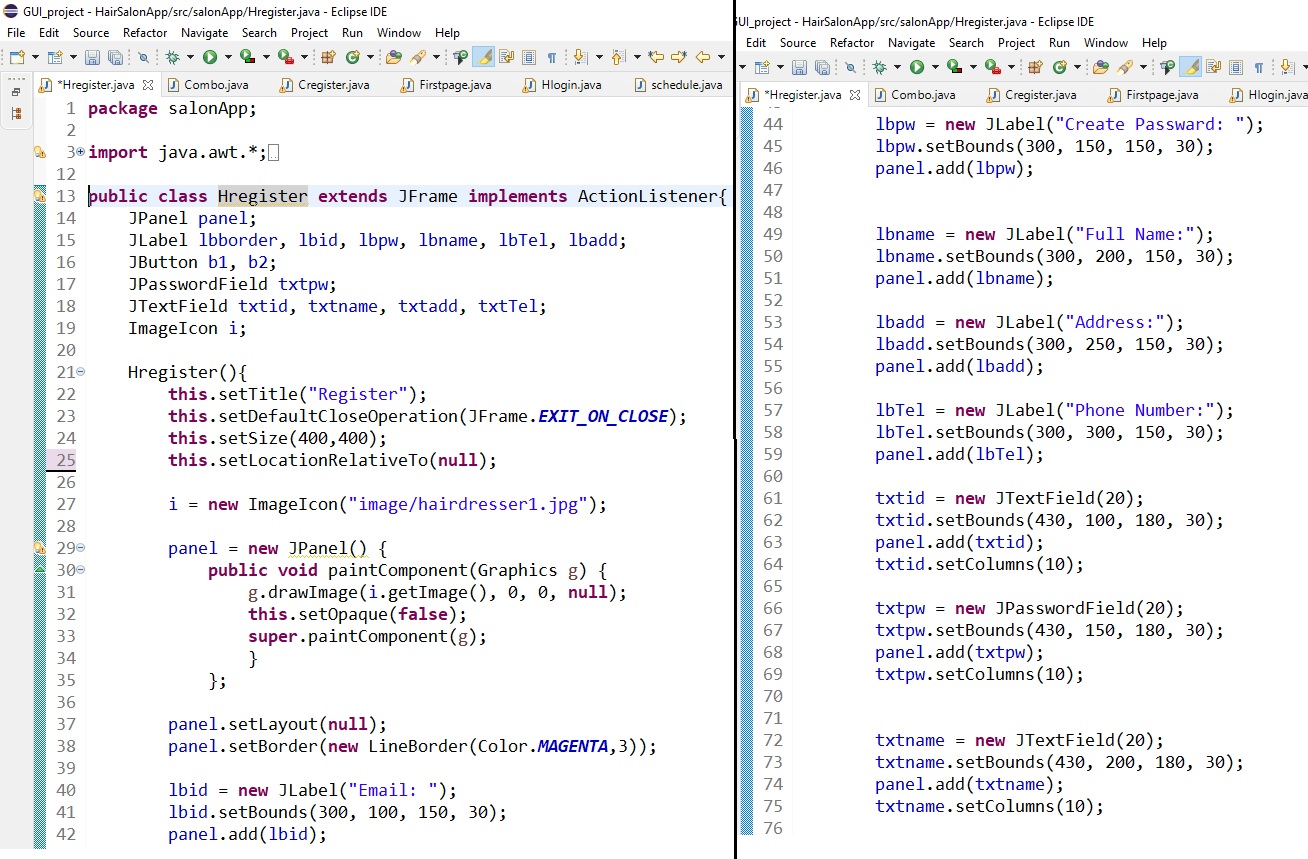1308x859 pixels.
Task: Click warning marker beside line 29
Action: point(40,548)
